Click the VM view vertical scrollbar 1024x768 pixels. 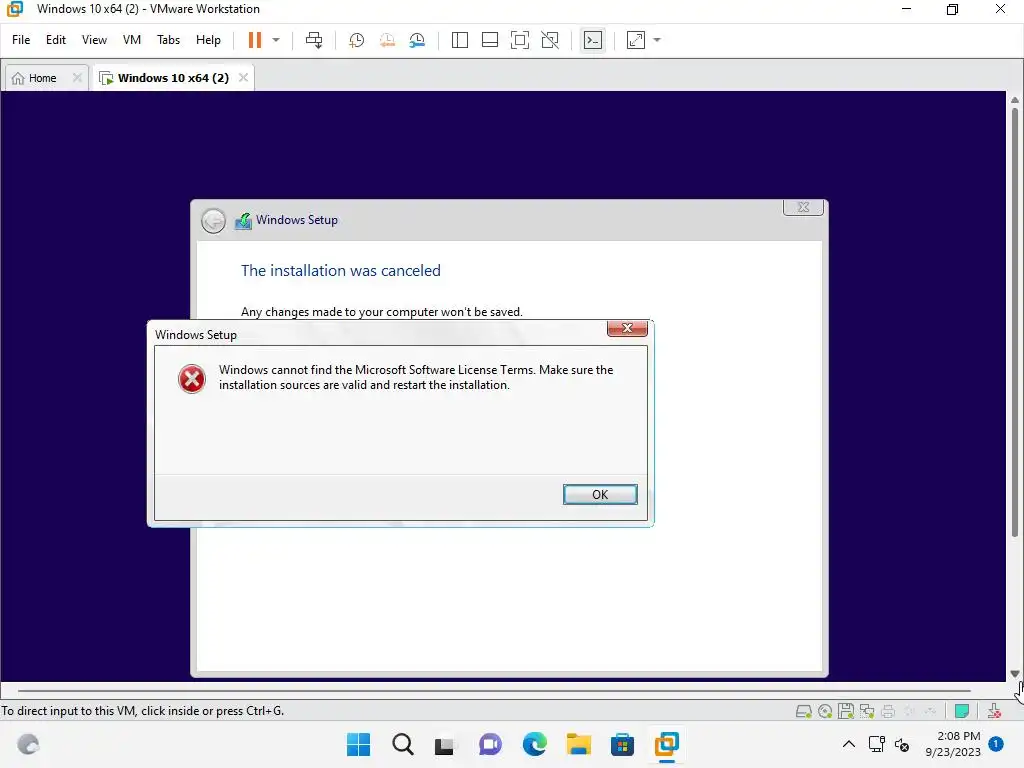(x=1015, y=323)
